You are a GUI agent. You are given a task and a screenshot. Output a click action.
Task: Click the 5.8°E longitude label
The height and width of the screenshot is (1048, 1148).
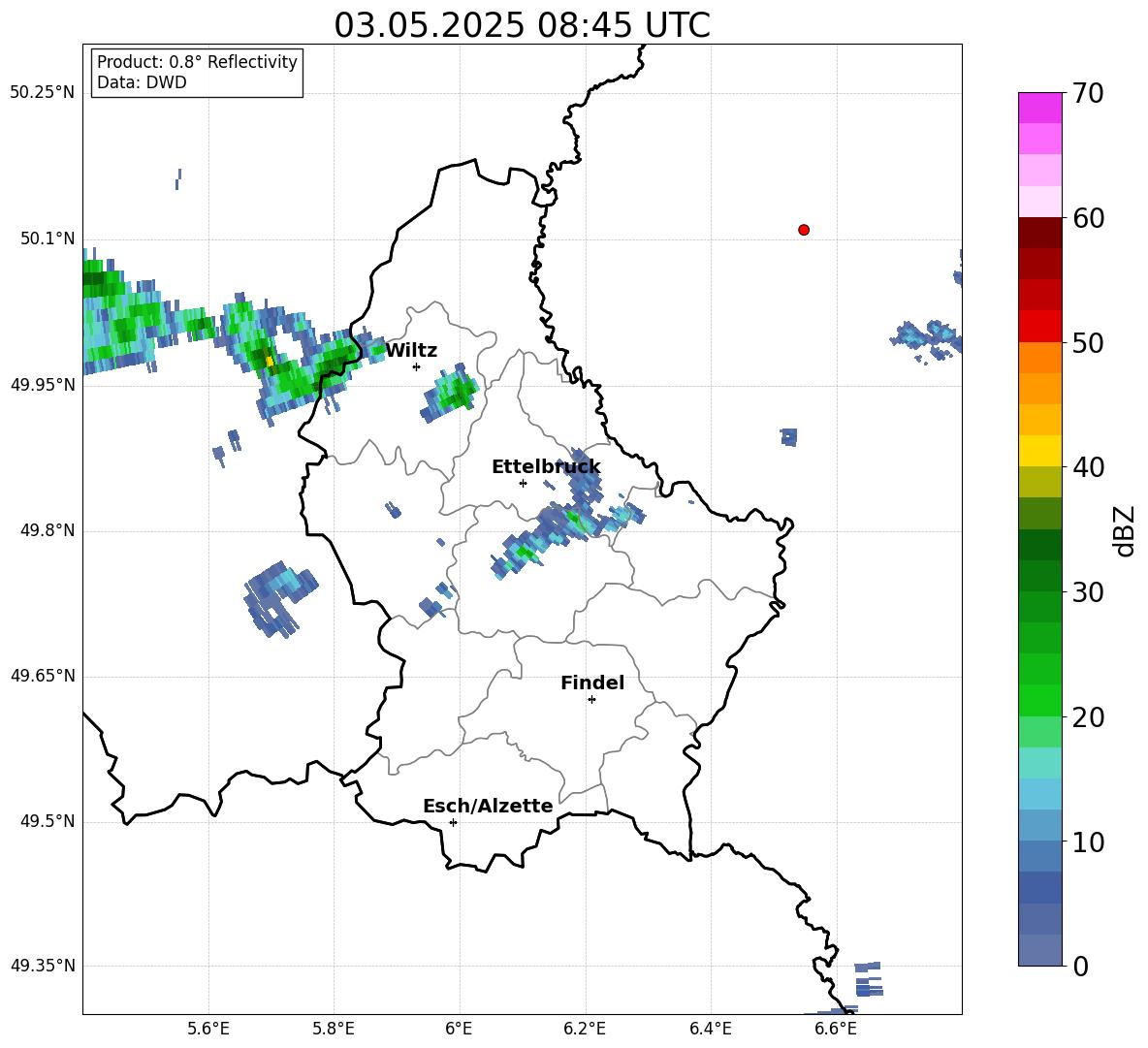[334, 1029]
